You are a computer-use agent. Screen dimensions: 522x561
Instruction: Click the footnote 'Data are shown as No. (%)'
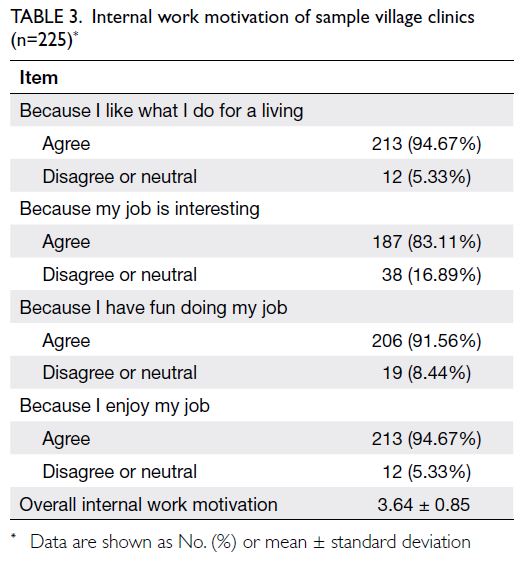click(133, 542)
